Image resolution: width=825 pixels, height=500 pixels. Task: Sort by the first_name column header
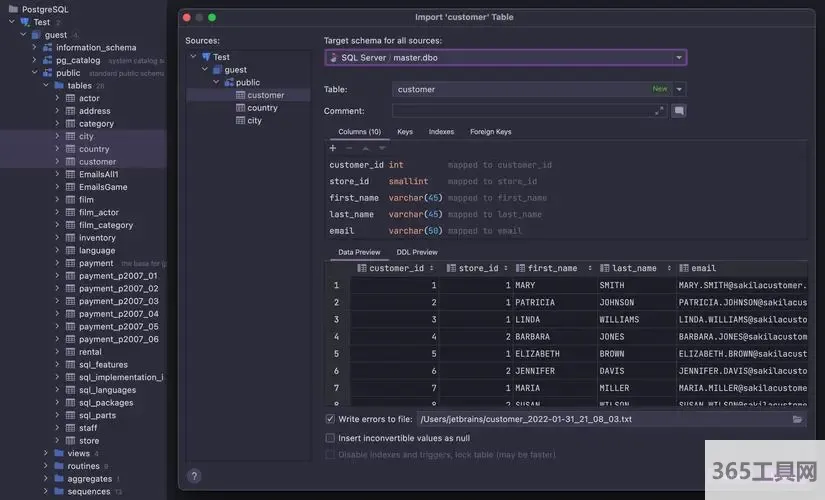pyautogui.click(x=552, y=268)
